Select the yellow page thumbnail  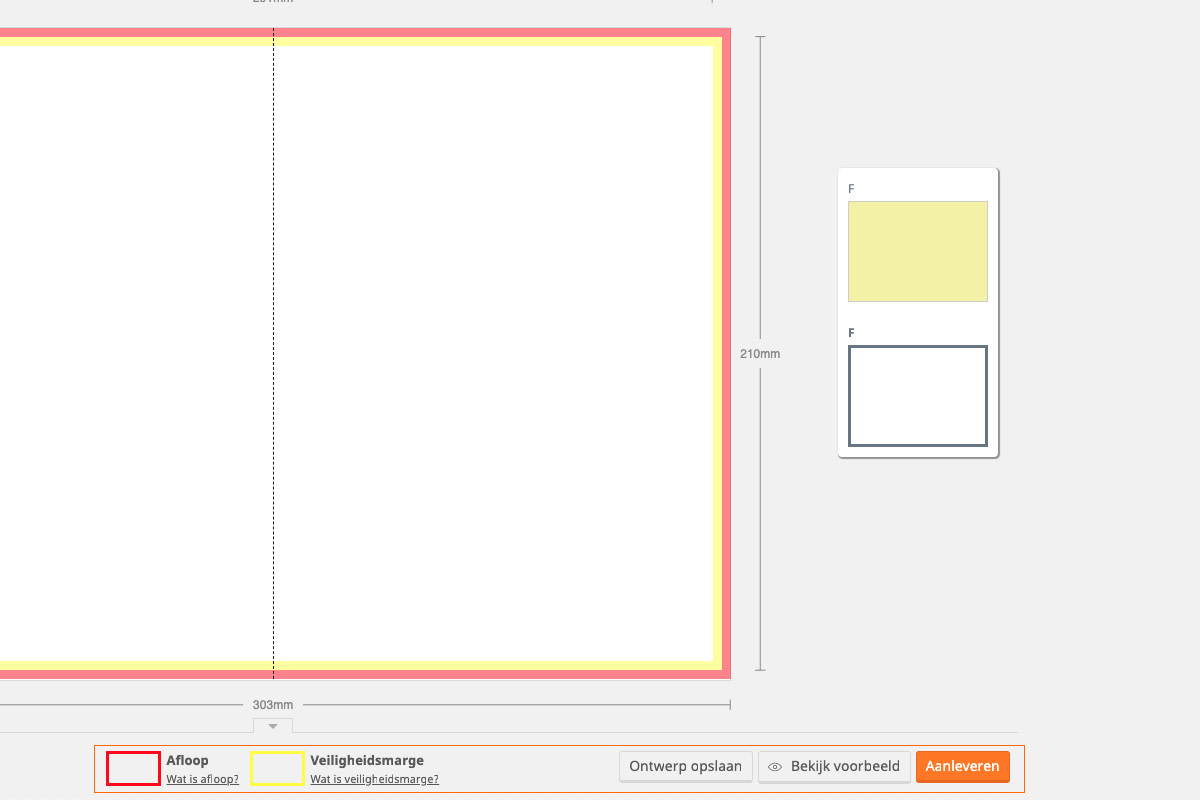[918, 251]
